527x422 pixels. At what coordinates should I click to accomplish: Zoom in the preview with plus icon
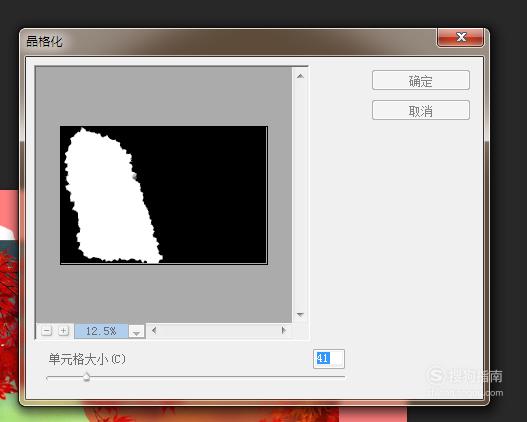coord(63,331)
